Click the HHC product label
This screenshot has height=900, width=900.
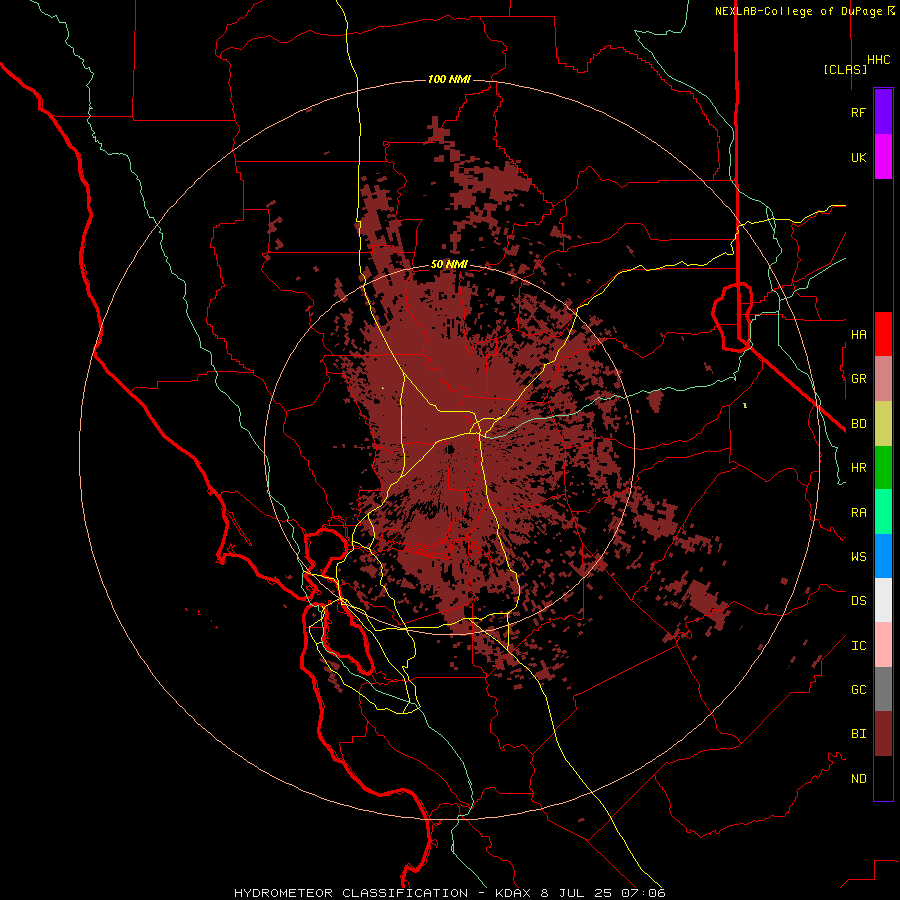coord(879,60)
